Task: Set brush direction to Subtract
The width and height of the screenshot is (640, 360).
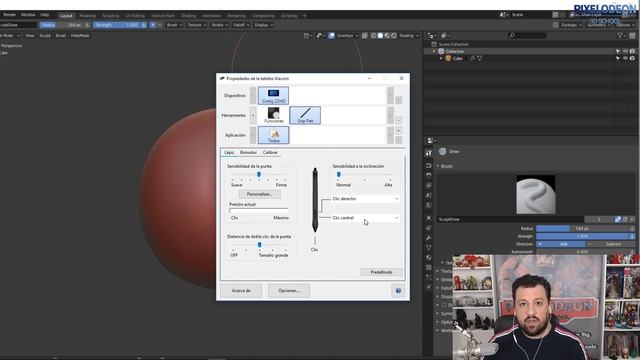Action: [x=610, y=244]
